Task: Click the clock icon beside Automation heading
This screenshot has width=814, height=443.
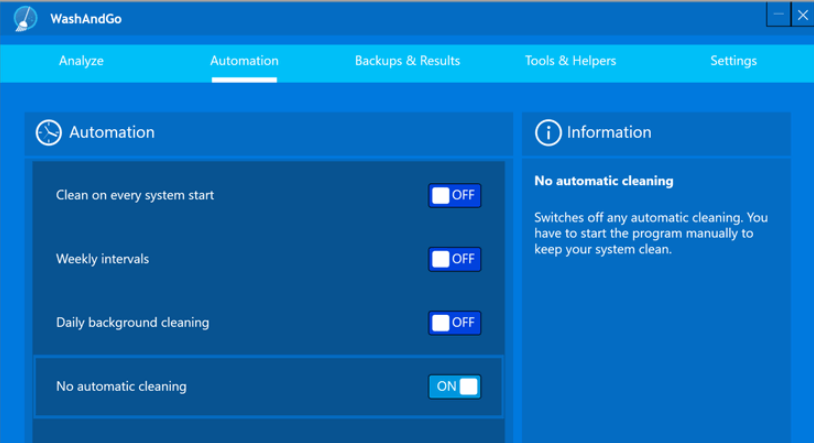Action: tap(48, 132)
